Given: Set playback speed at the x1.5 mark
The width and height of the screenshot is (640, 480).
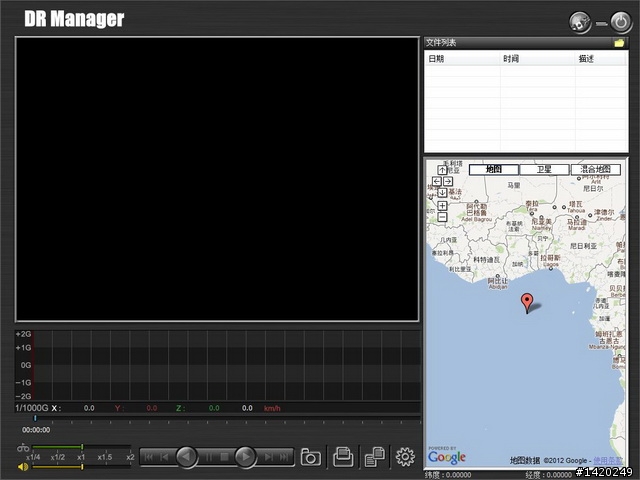Looking at the screenshot, I should point(104,457).
